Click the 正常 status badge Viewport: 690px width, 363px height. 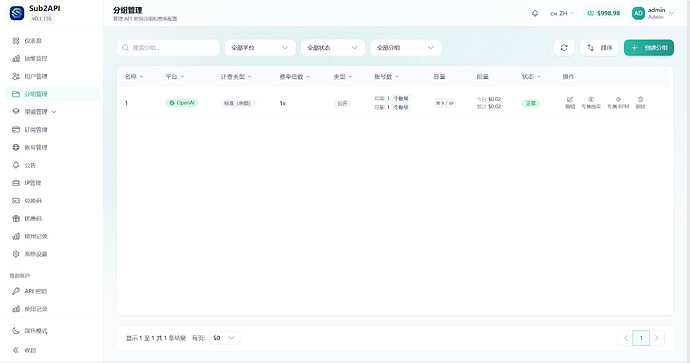click(531, 103)
